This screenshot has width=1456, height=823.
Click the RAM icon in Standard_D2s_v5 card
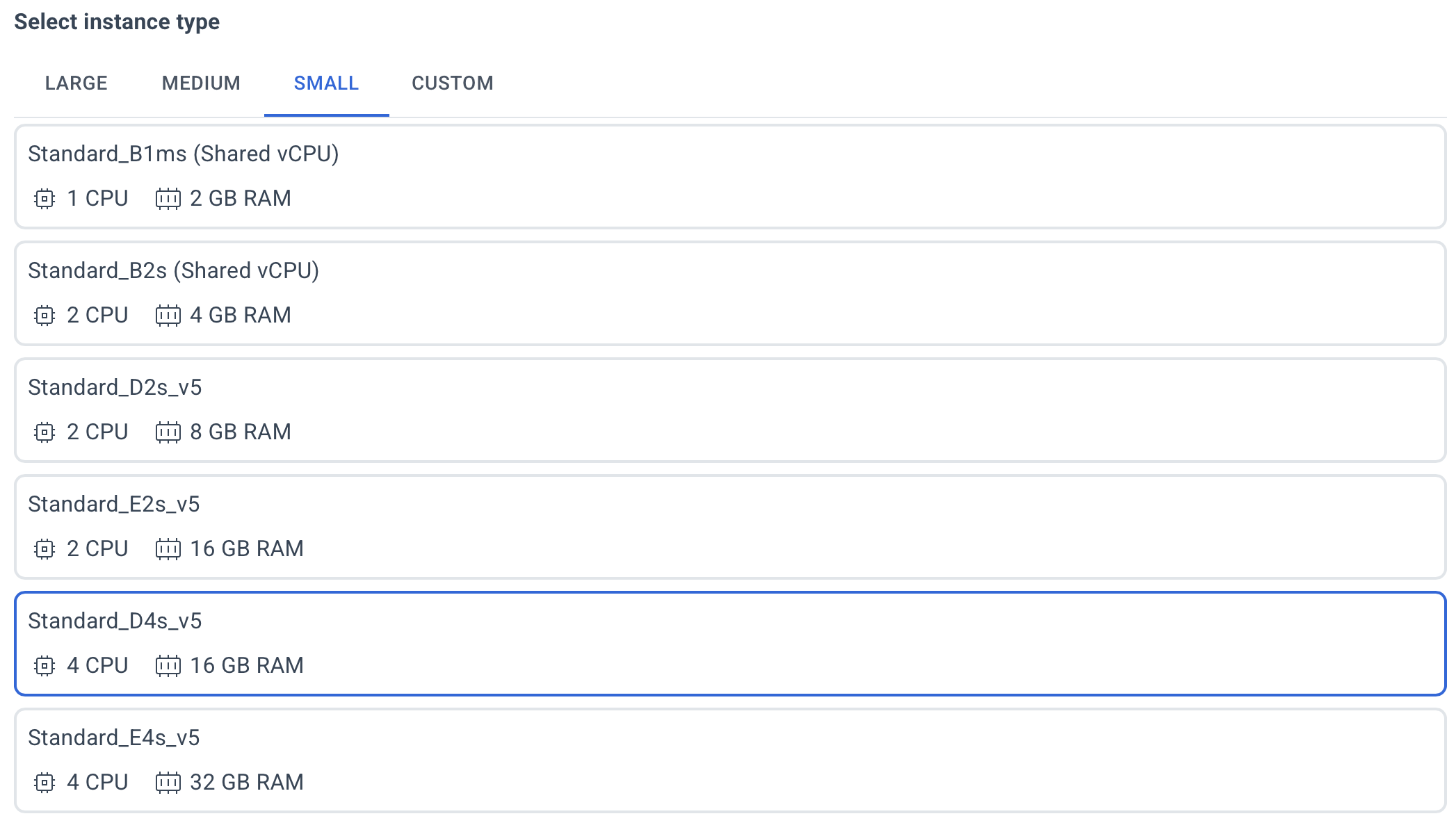pos(168,432)
